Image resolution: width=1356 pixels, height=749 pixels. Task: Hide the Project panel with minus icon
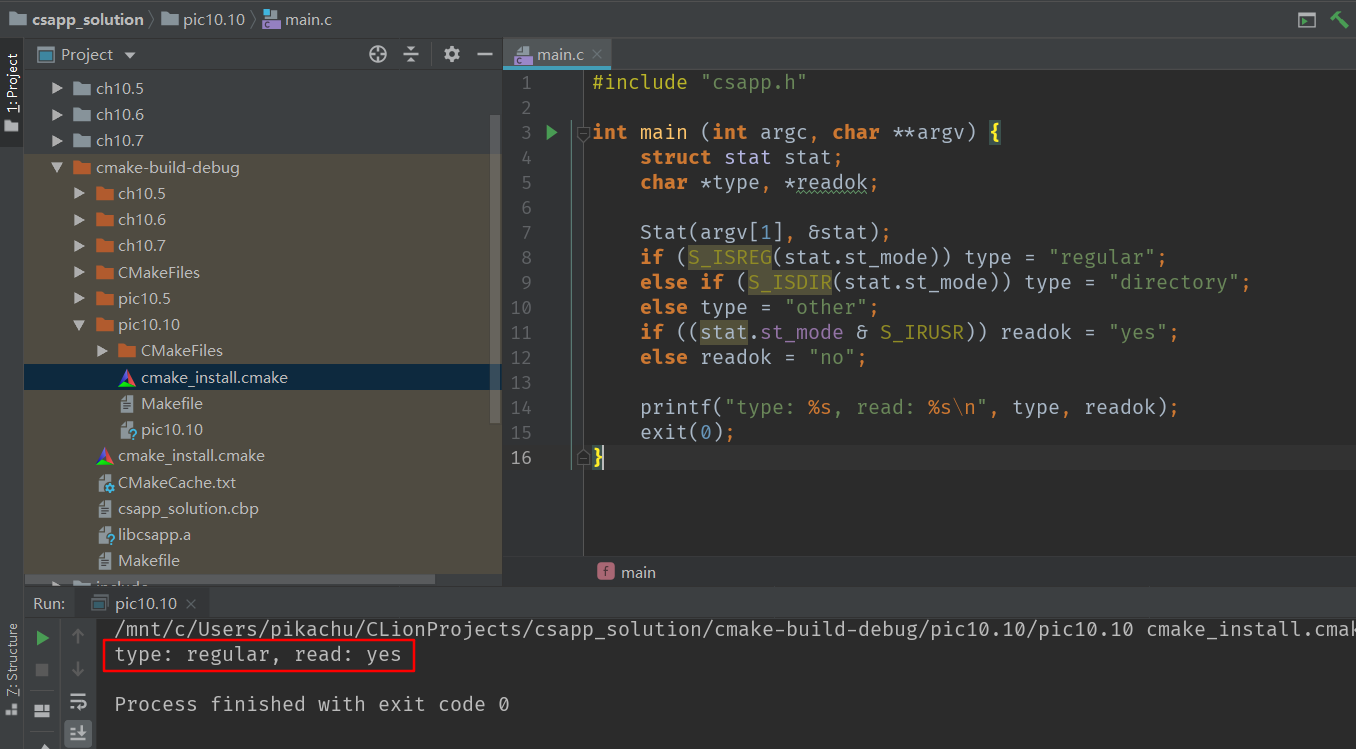pyautogui.click(x=484, y=54)
